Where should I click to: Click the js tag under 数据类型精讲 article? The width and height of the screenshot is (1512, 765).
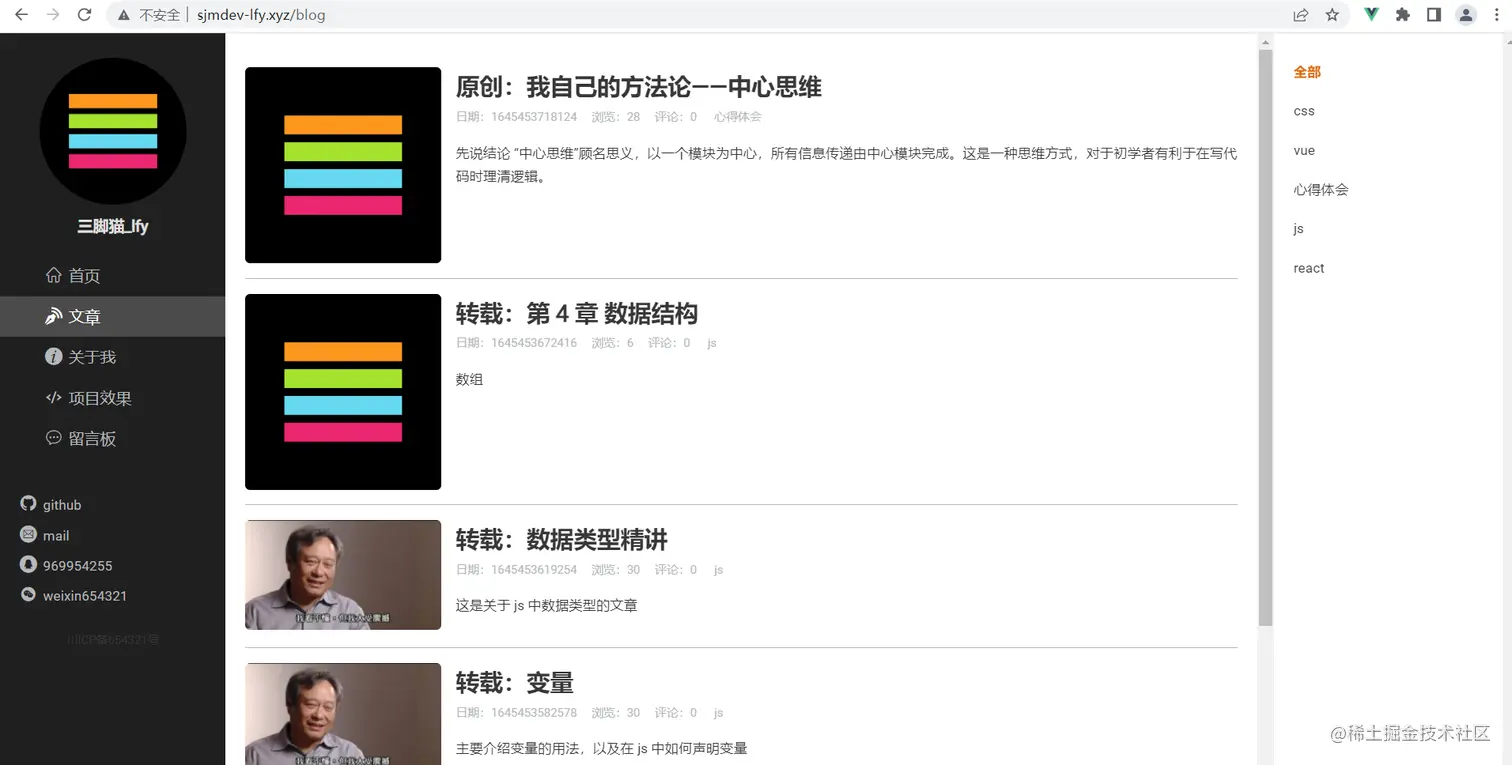coord(718,570)
